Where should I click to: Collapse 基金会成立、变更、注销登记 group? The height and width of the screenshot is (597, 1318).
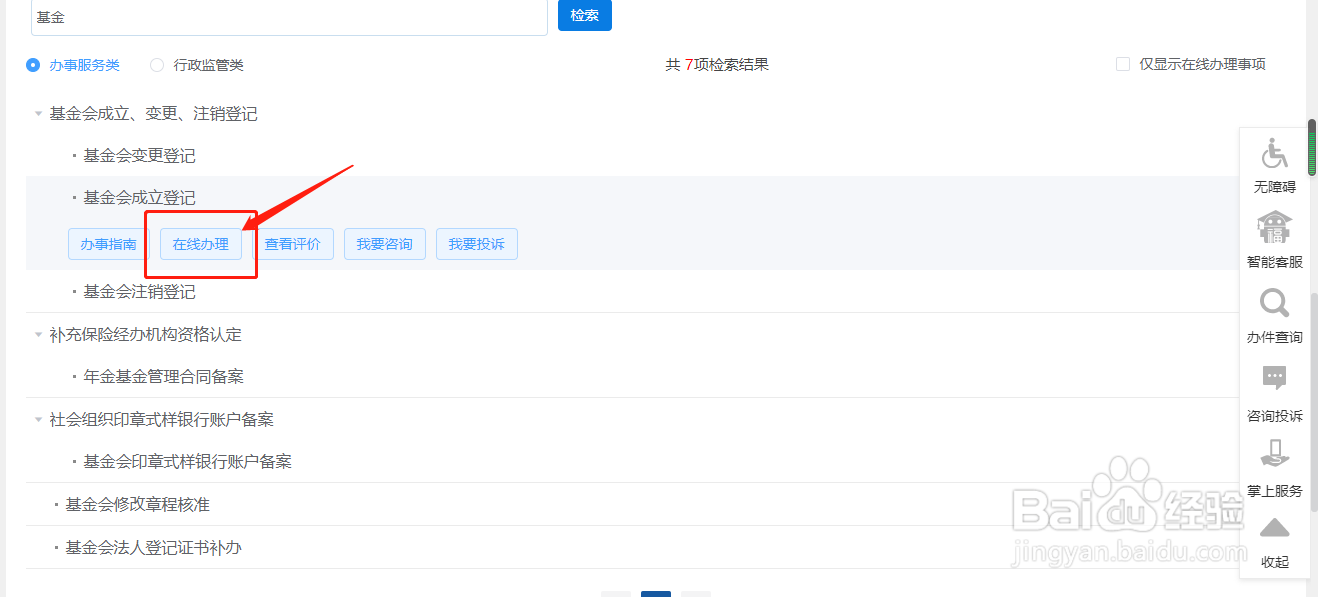click(x=38, y=114)
